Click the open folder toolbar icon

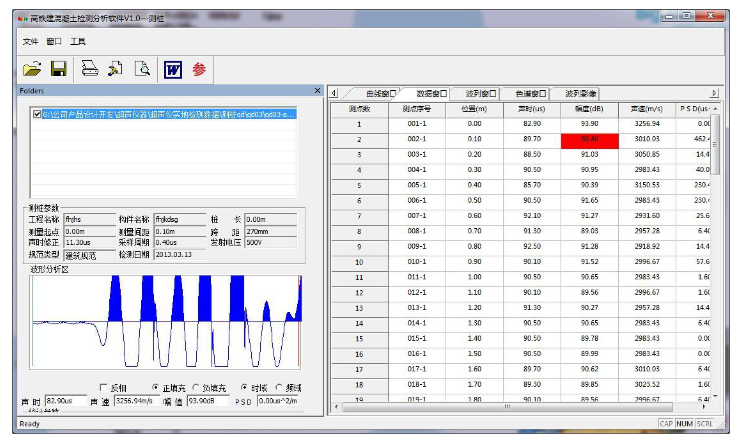coord(32,69)
